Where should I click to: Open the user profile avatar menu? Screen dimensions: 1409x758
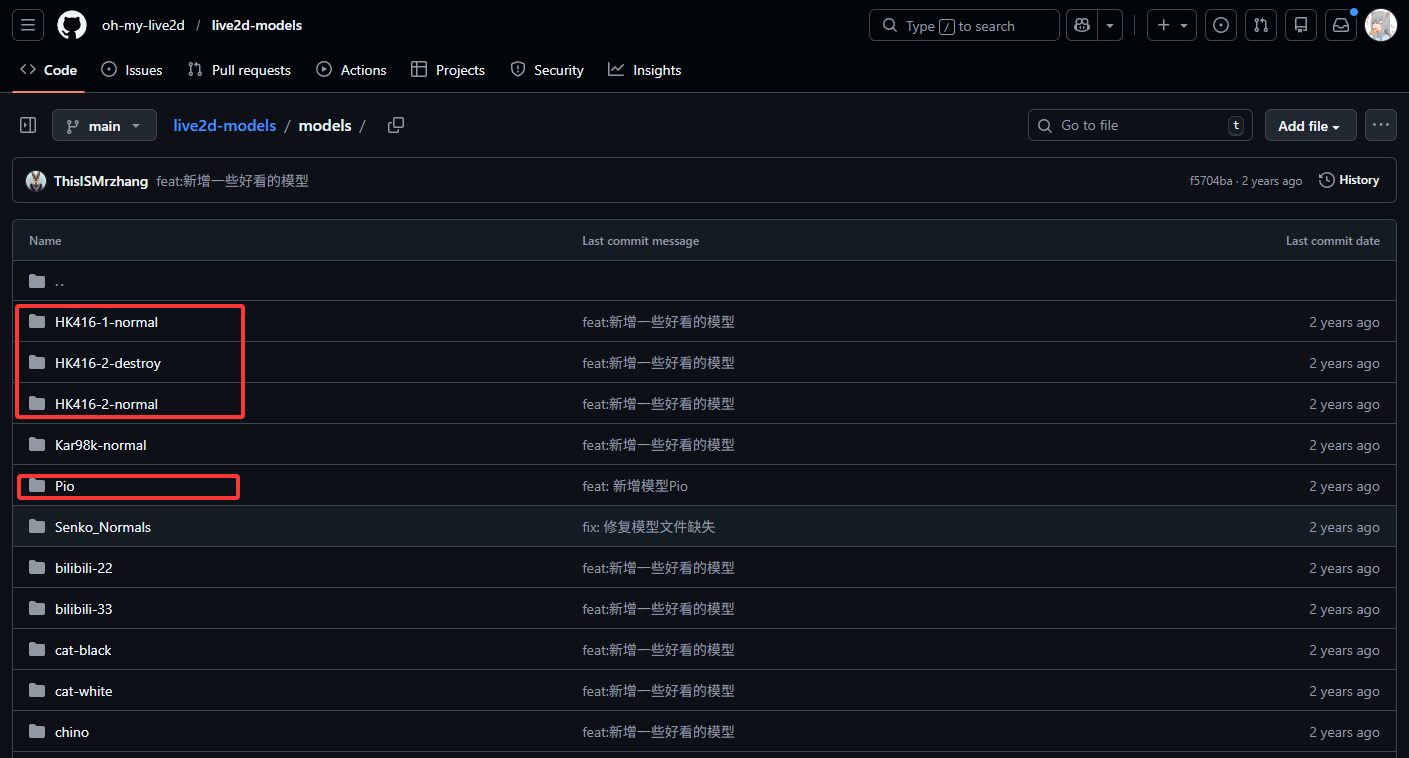click(1380, 25)
